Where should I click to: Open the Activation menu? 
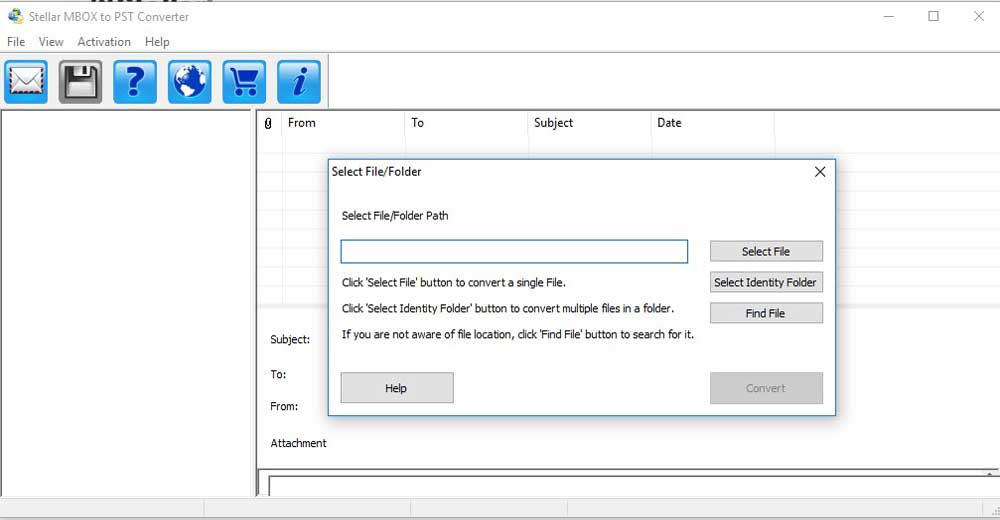click(x=104, y=41)
